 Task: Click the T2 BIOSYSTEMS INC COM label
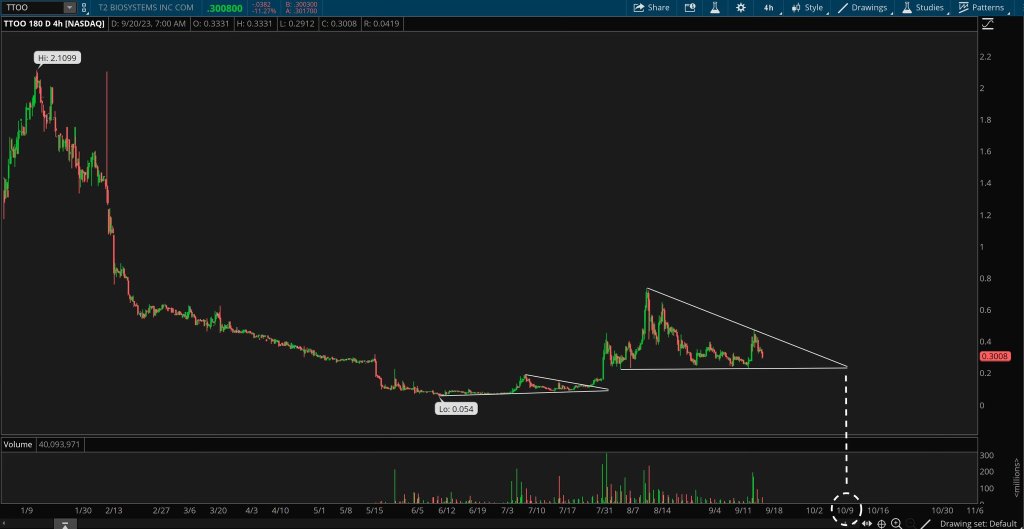point(146,8)
